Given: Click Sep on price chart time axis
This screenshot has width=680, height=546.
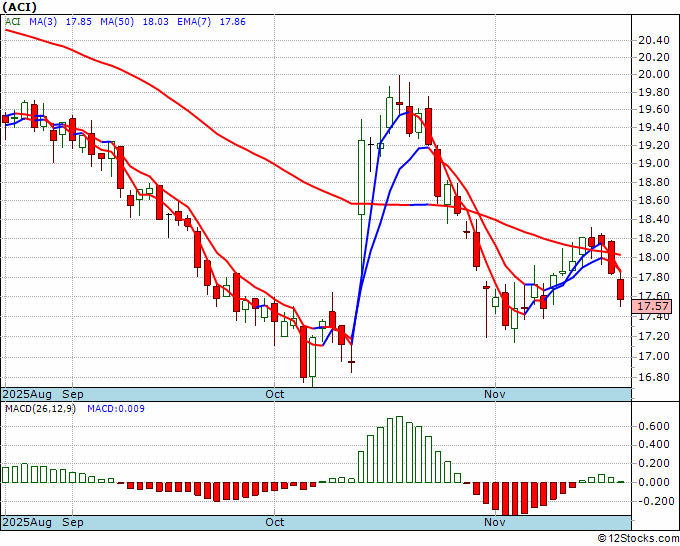Looking at the screenshot, I should (72, 394).
